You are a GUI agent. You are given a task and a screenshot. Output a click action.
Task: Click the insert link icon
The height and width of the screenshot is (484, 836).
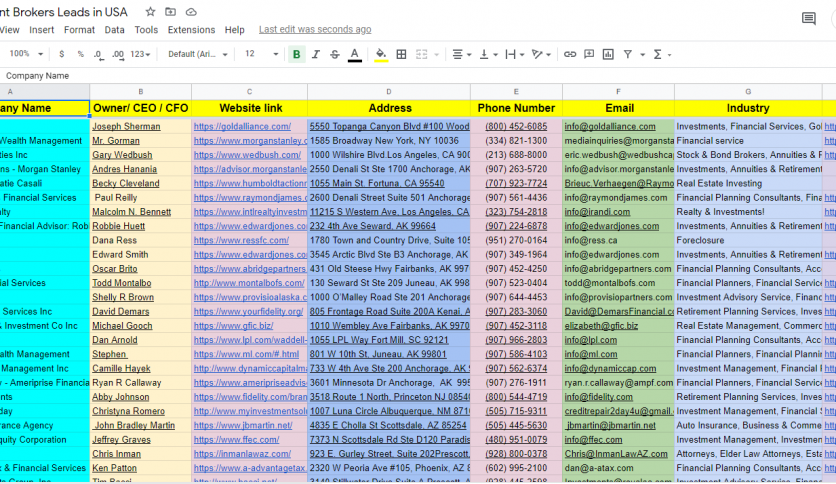569,54
